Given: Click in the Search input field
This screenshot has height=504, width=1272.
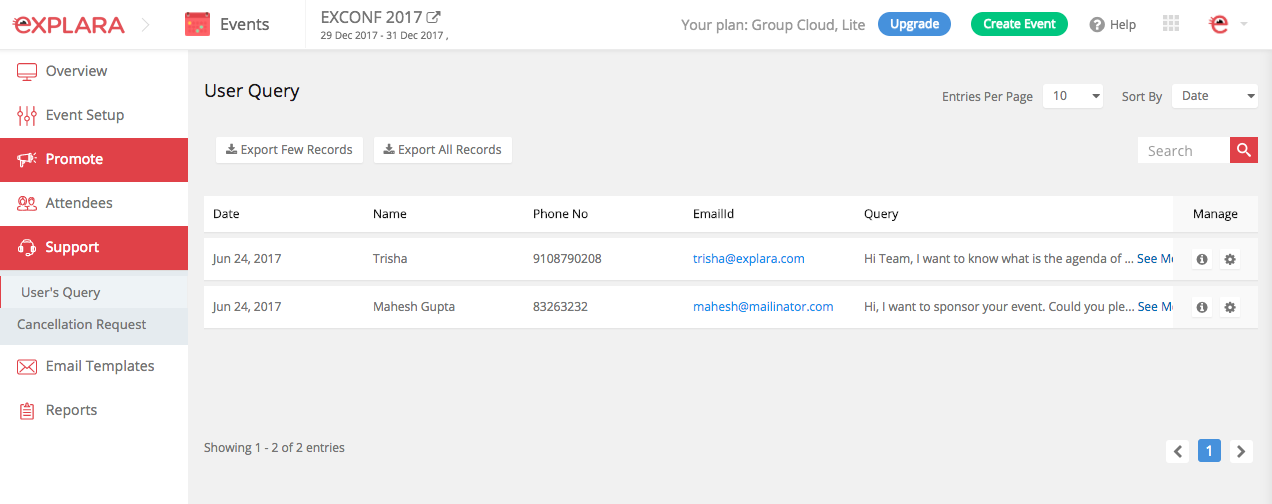Looking at the screenshot, I should [1183, 150].
